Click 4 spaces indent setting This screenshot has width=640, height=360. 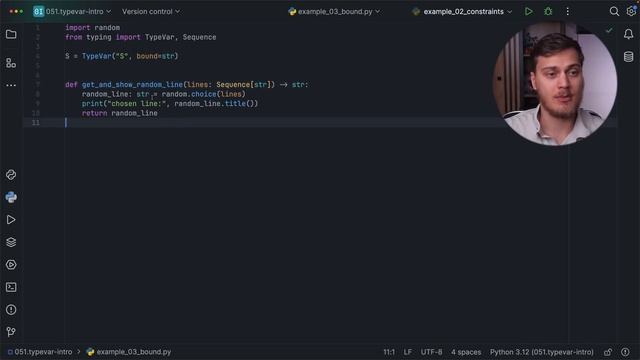coord(466,352)
